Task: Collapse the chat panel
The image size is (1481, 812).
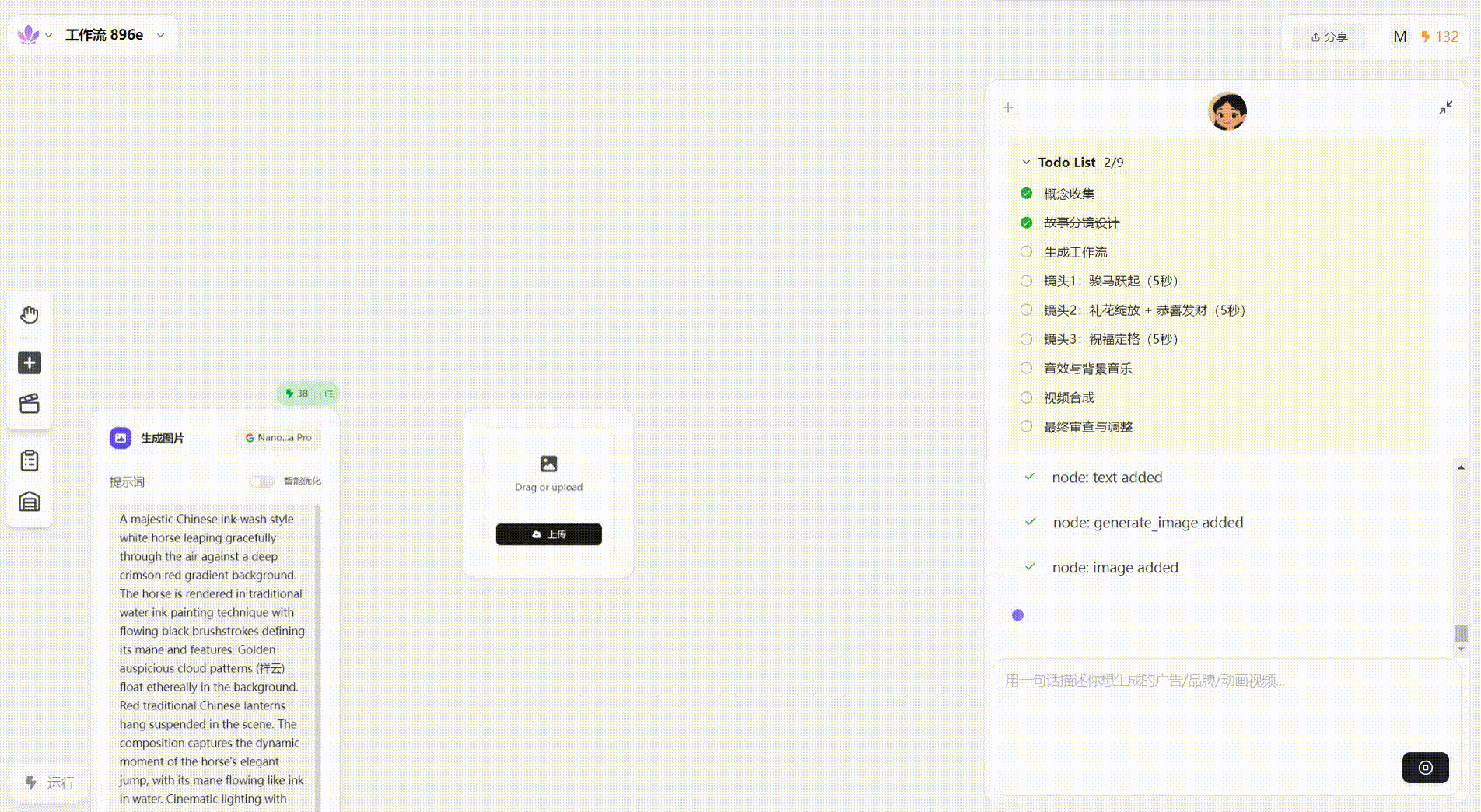Action: [x=1445, y=107]
